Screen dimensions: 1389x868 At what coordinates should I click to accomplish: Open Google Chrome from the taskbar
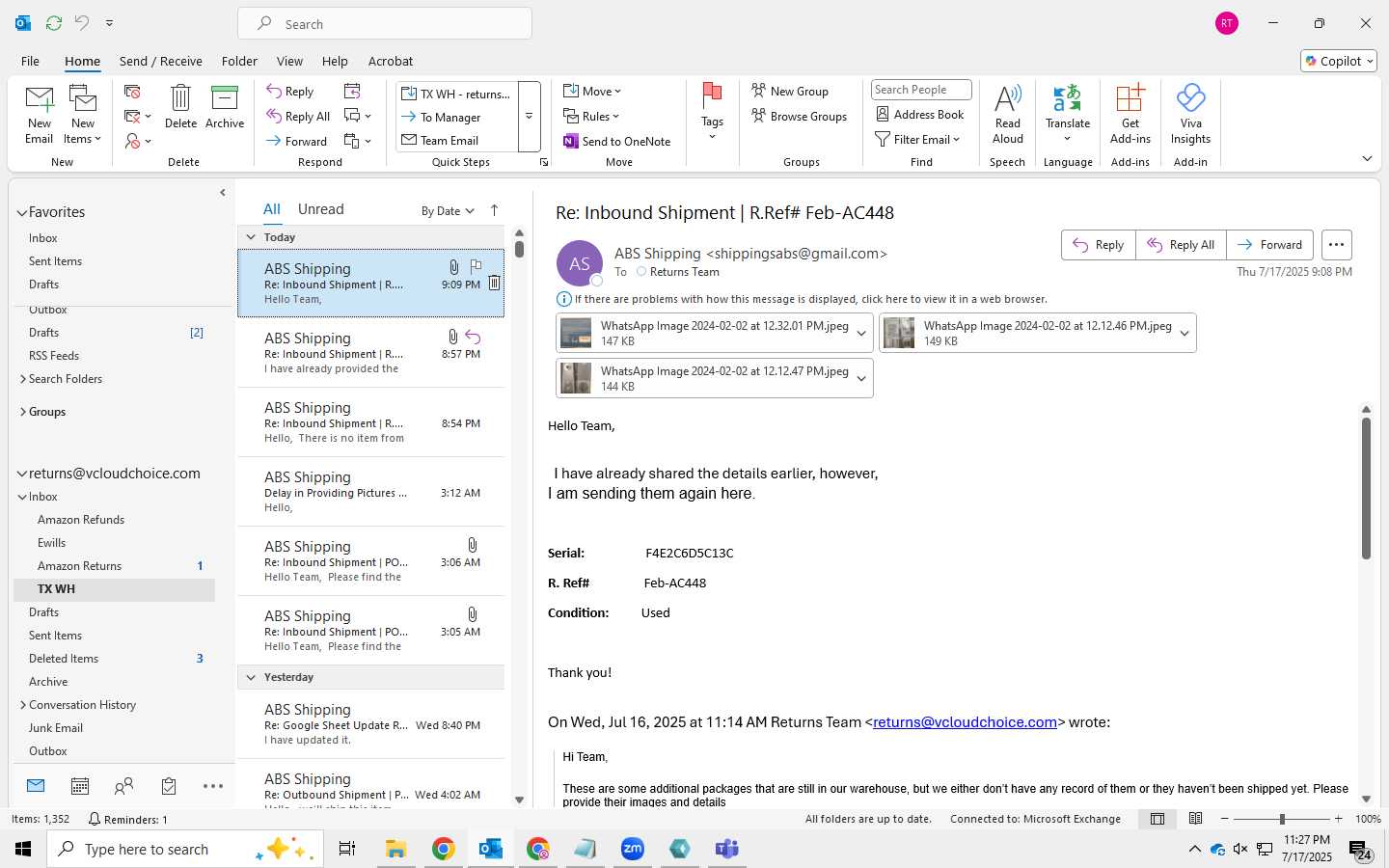pyautogui.click(x=443, y=849)
